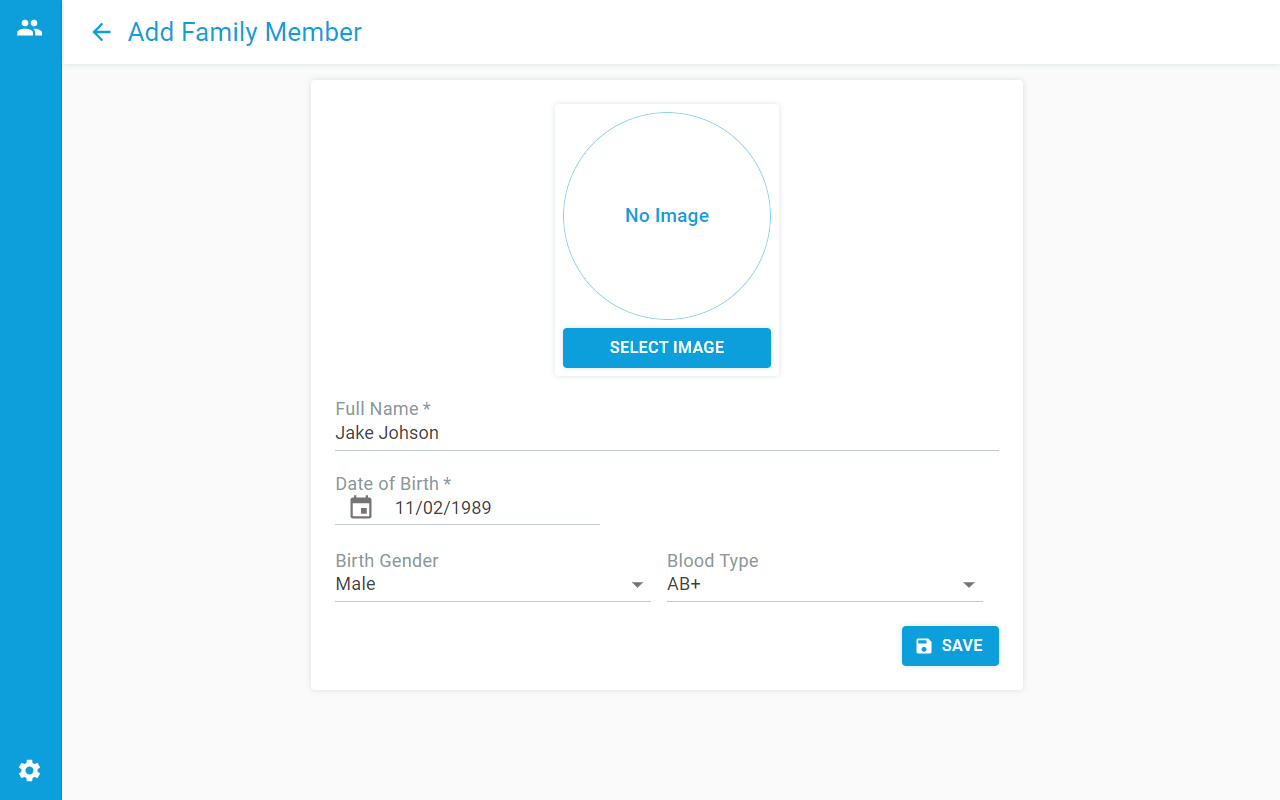Expand the Birth Gender dropdown arrow
1280x800 pixels.
coord(637,585)
